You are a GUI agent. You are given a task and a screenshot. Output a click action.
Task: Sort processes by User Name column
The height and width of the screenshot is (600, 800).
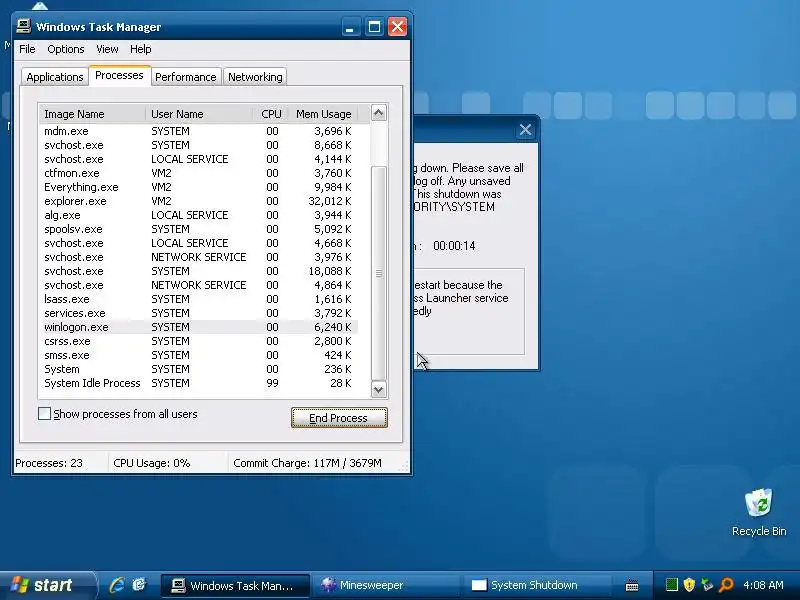click(x=199, y=114)
